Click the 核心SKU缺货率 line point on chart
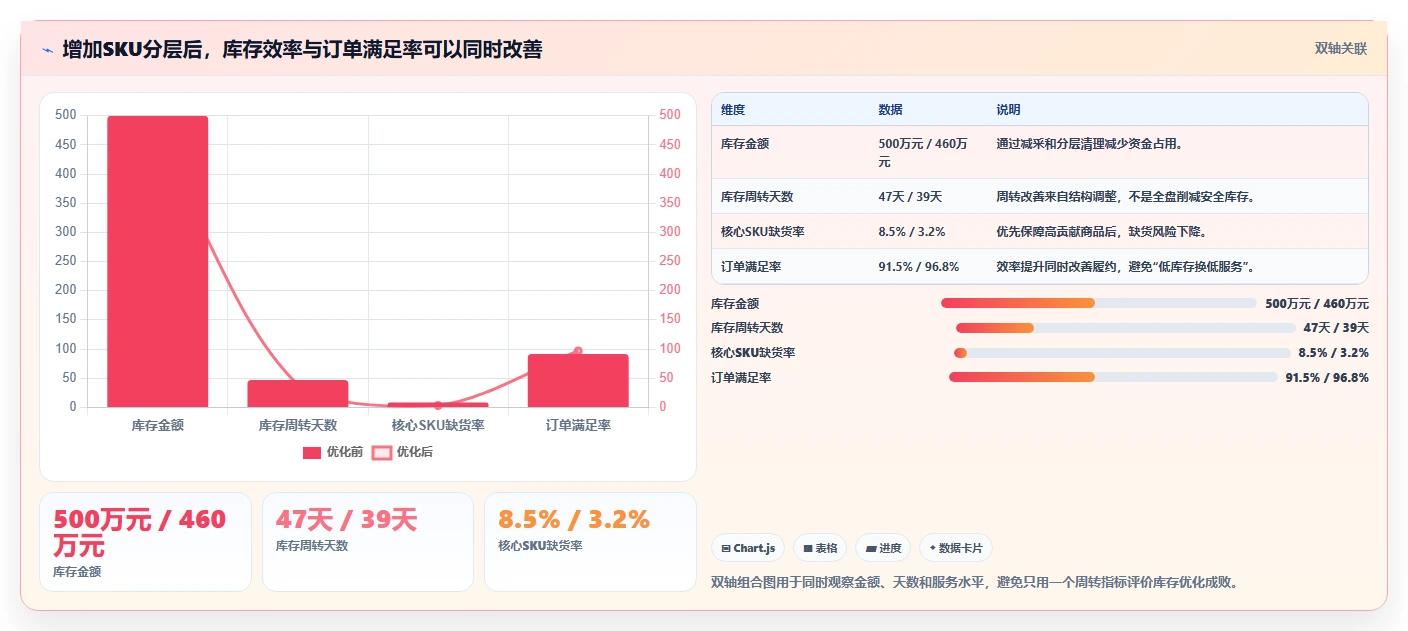This screenshot has height=631, width=1408. 438,405
